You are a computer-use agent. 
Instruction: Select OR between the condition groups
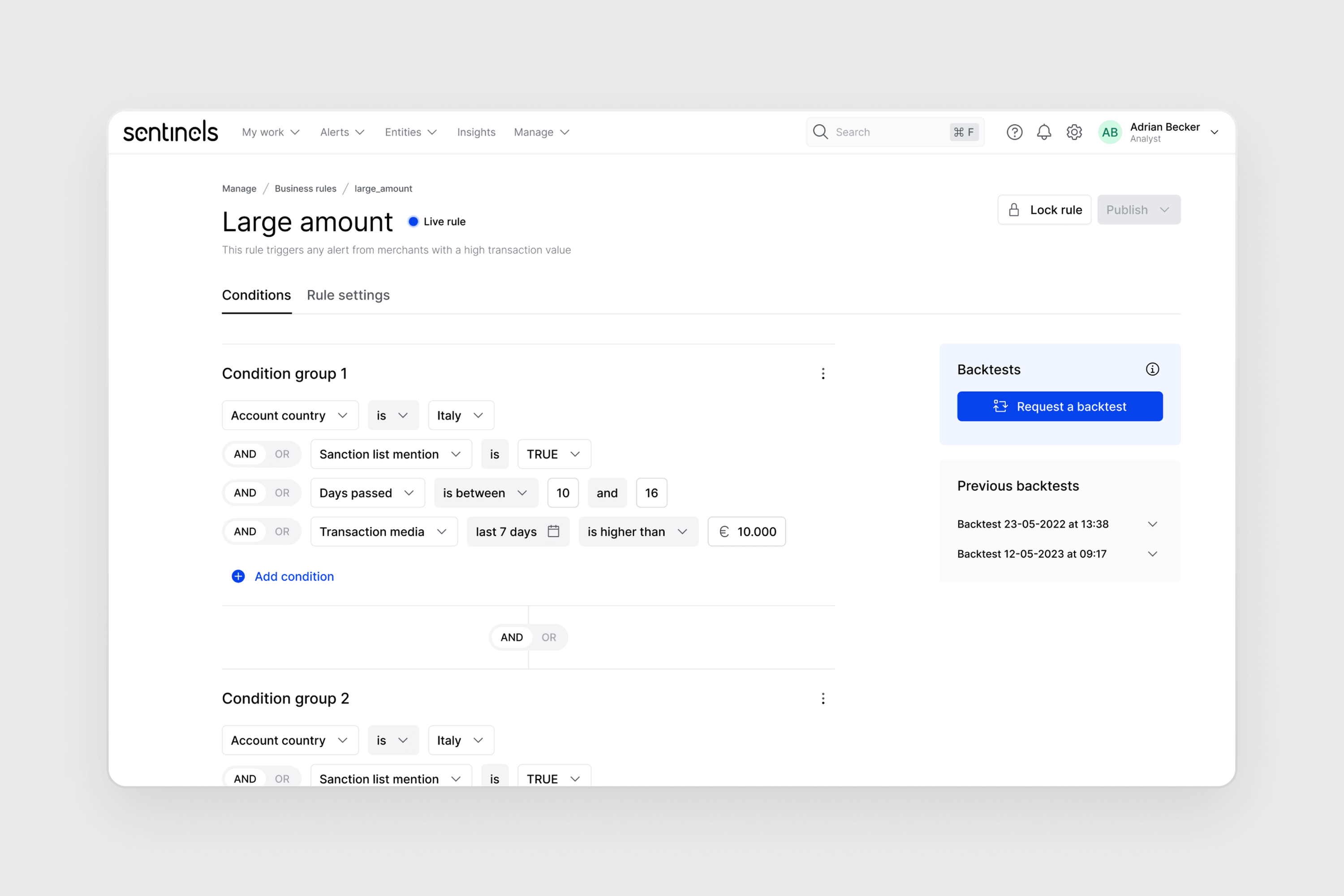[548, 637]
